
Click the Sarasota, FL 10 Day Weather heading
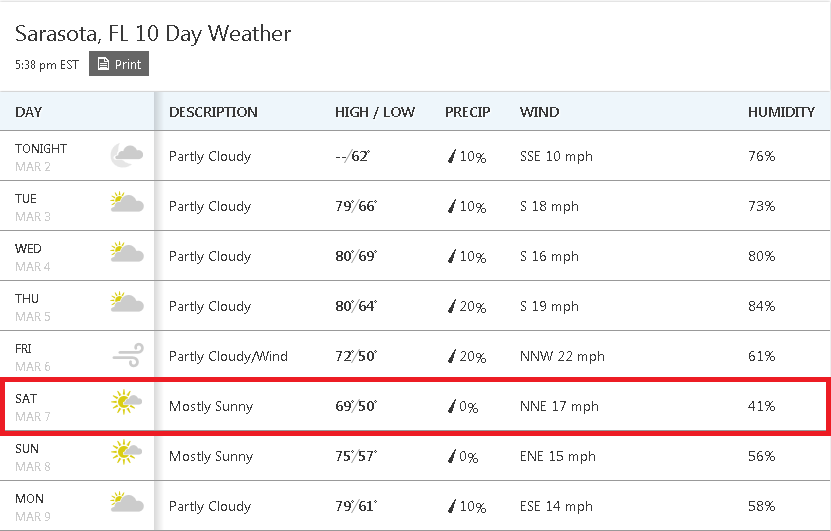153,33
